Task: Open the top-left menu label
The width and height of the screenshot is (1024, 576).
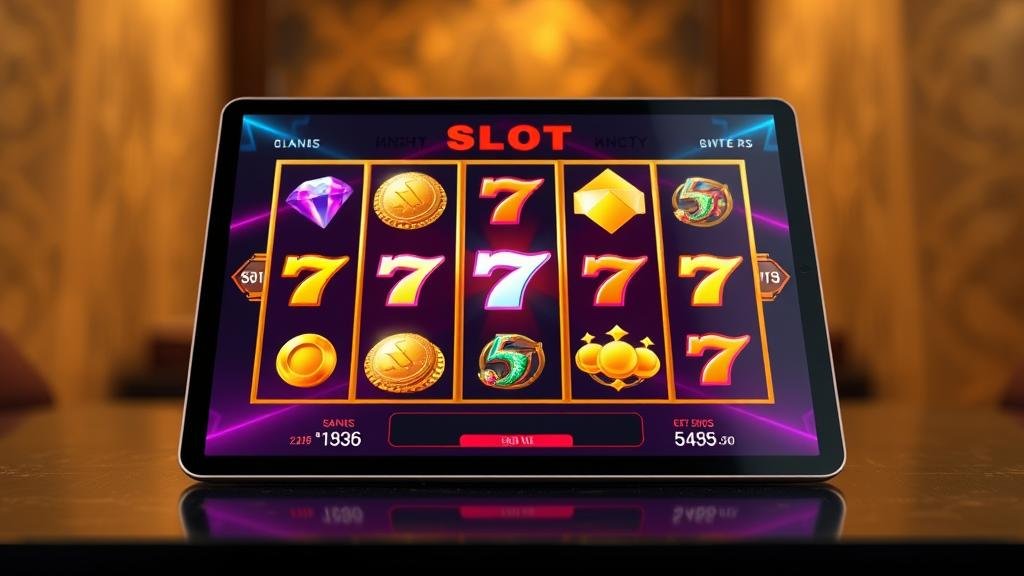Action: [296, 143]
